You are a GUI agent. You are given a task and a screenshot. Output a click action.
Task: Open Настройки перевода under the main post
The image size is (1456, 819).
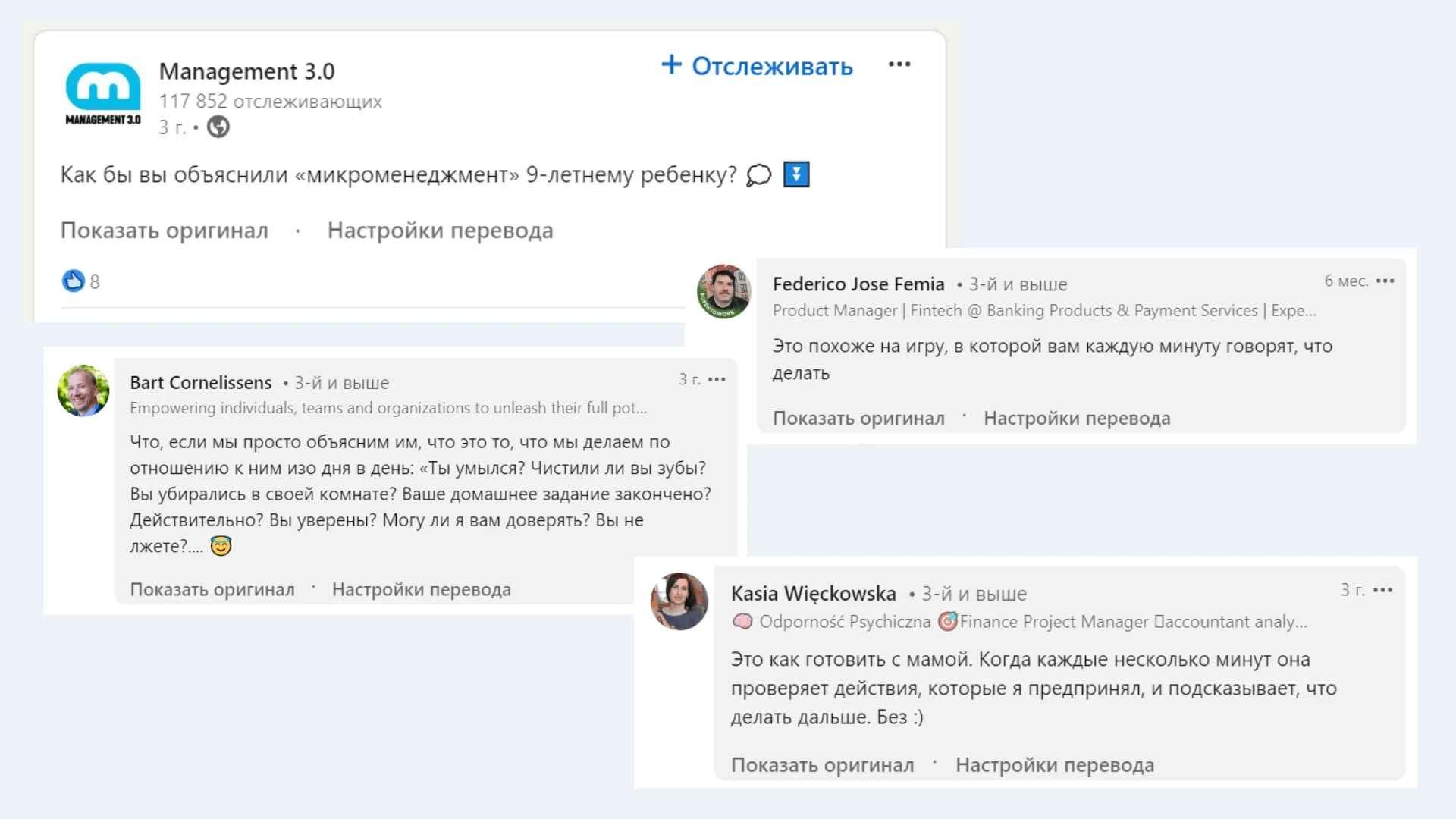click(440, 231)
